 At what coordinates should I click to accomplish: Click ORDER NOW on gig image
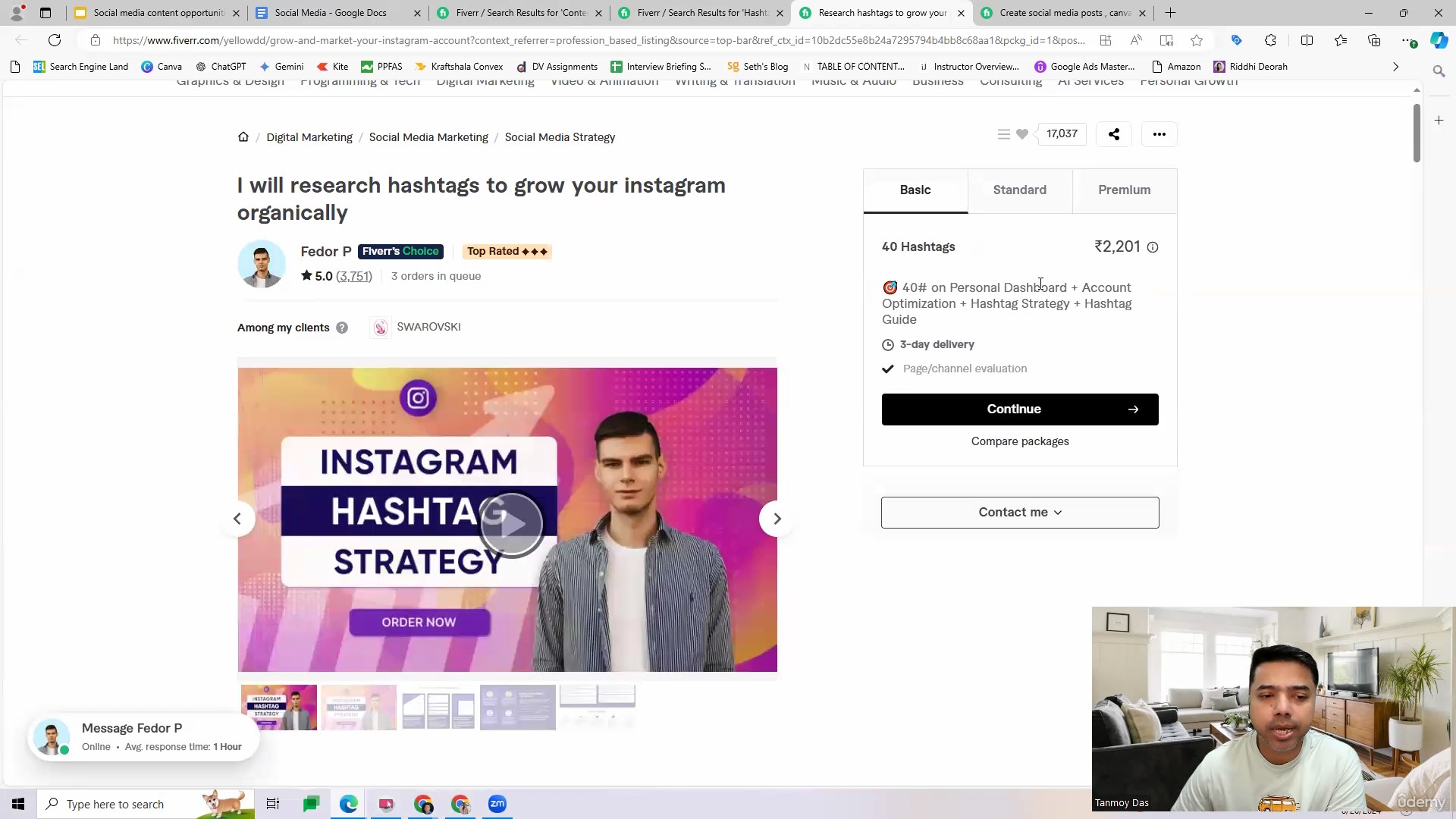tap(419, 623)
